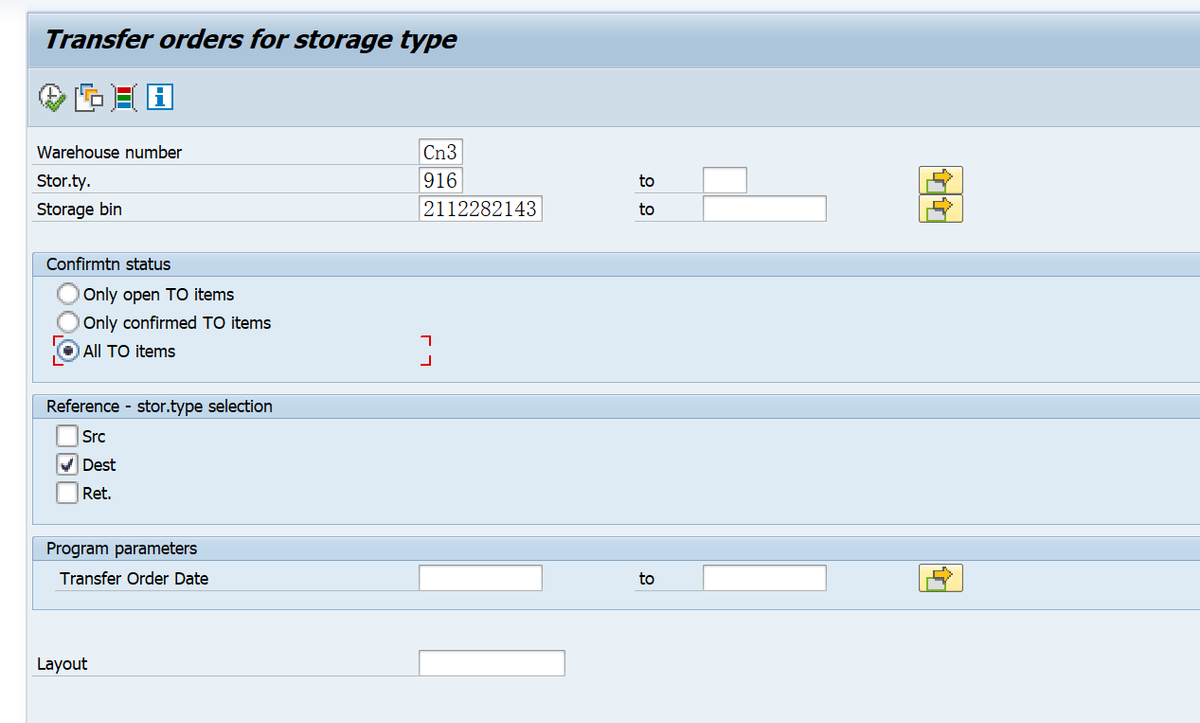The height and width of the screenshot is (723, 1200).
Task: Click the 'Transfer orders for storage type' title
Action: [x=251, y=40]
